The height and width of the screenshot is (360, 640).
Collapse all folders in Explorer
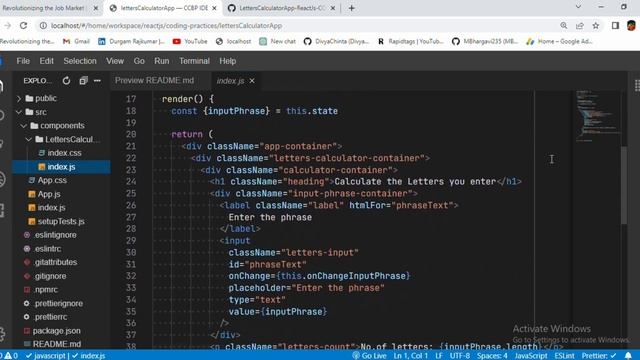tap(83, 81)
